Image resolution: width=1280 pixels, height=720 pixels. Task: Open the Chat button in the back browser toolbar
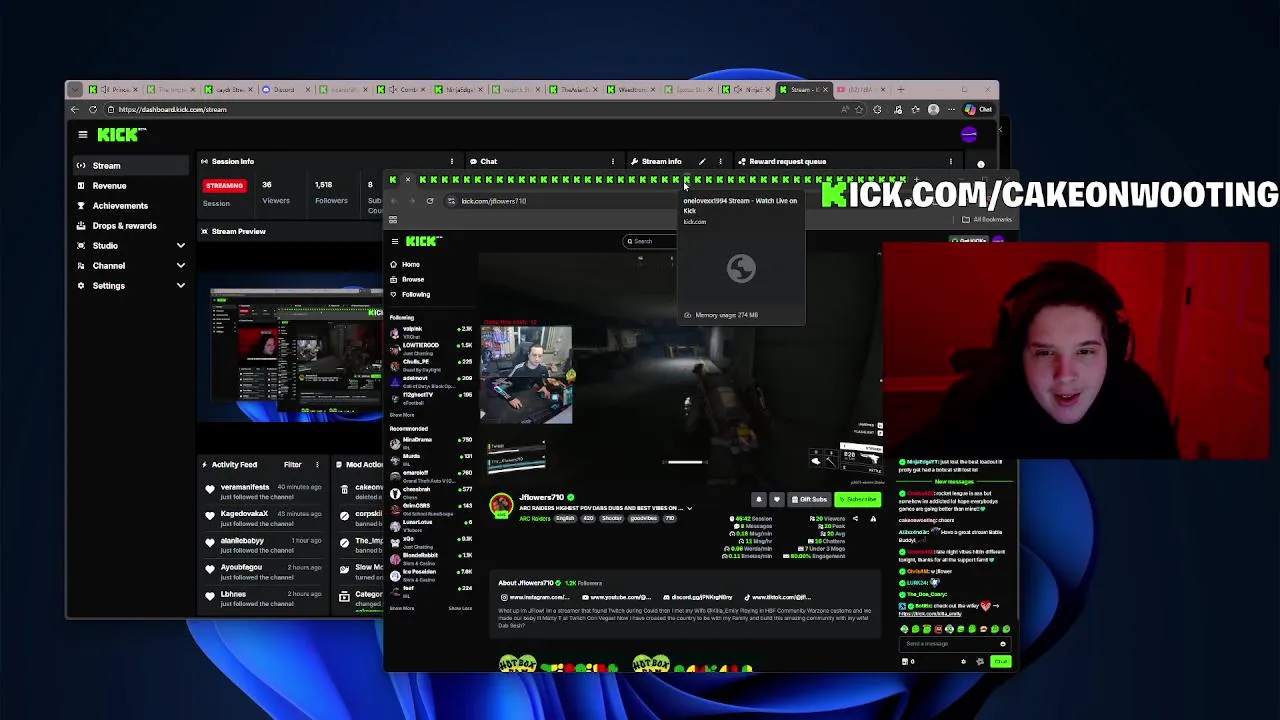(x=979, y=109)
